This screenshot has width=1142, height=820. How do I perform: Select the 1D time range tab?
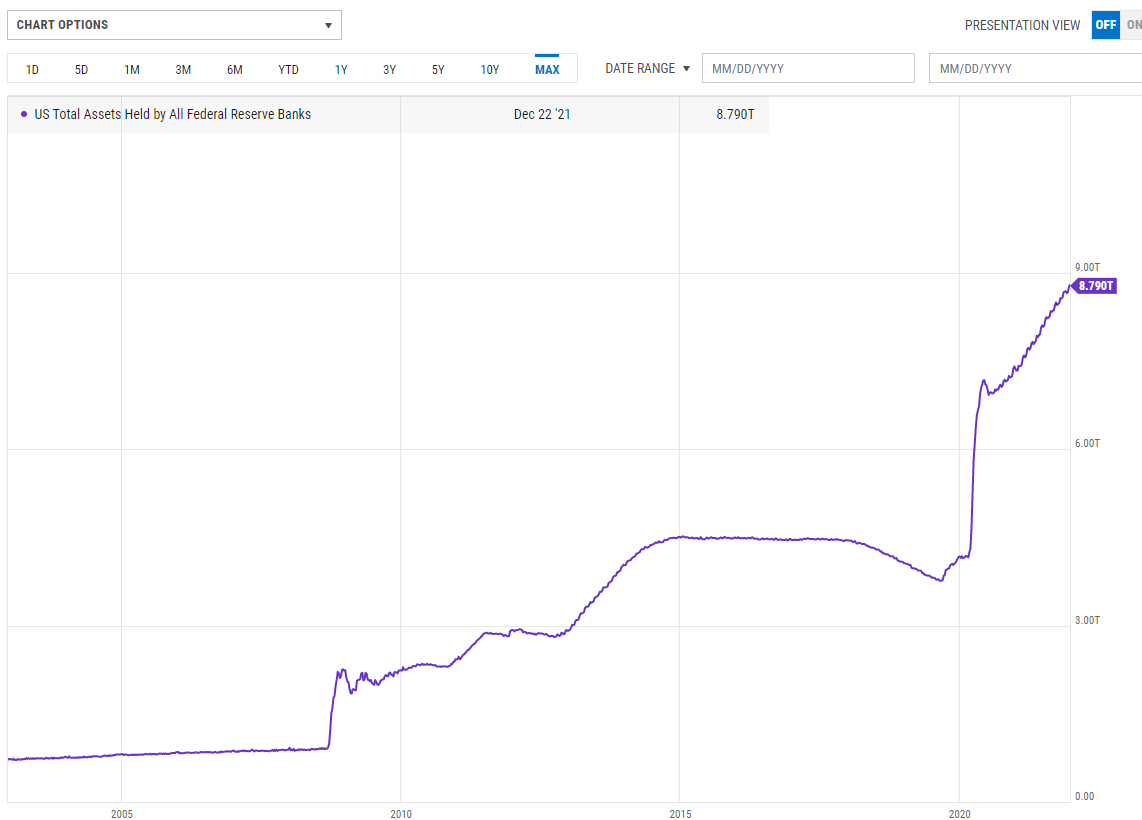(32, 69)
